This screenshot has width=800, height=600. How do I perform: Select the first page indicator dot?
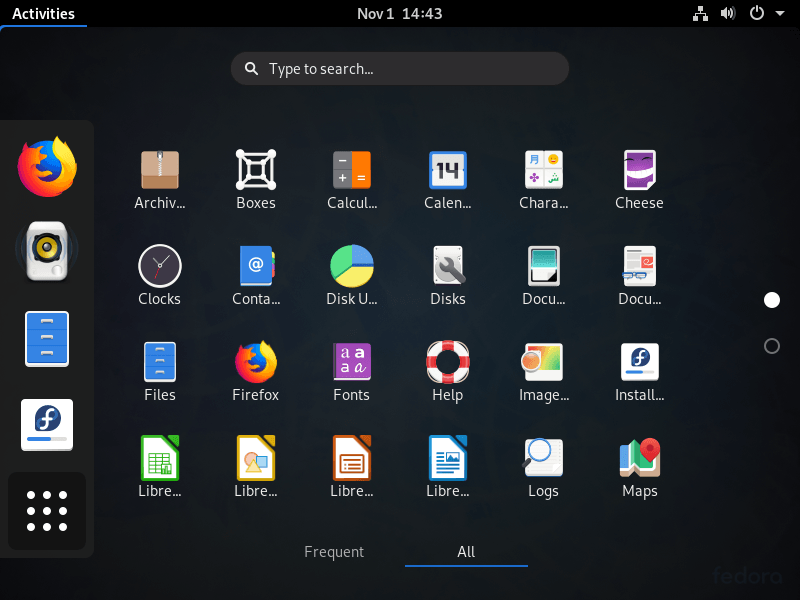pyautogui.click(x=772, y=300)
